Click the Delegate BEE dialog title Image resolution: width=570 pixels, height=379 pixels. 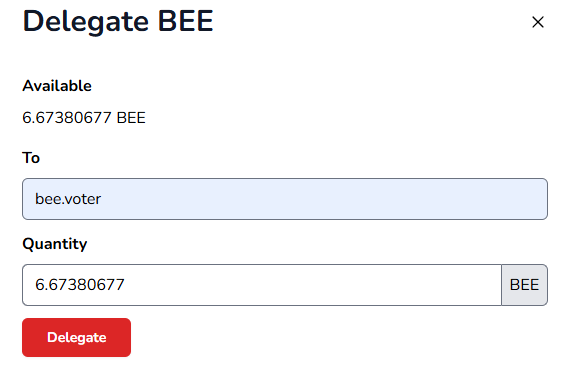point(118,21)
